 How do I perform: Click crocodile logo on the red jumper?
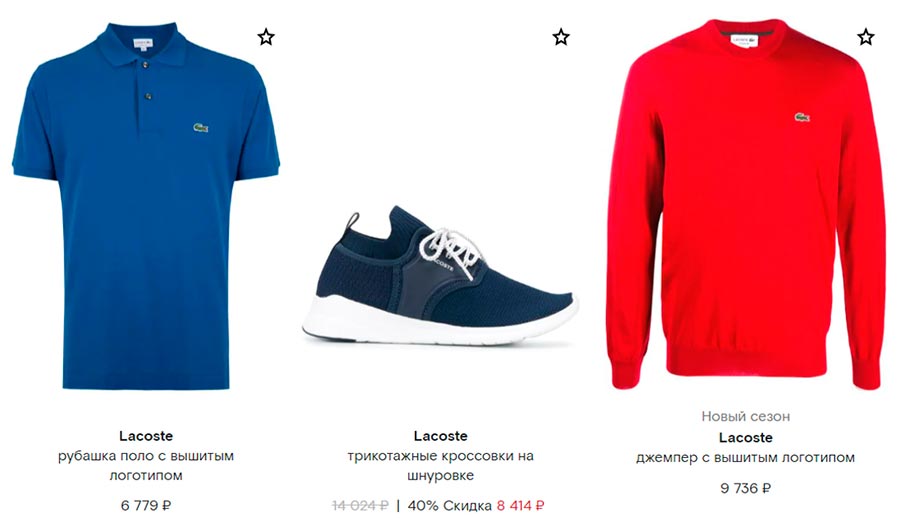coord(802,117)
